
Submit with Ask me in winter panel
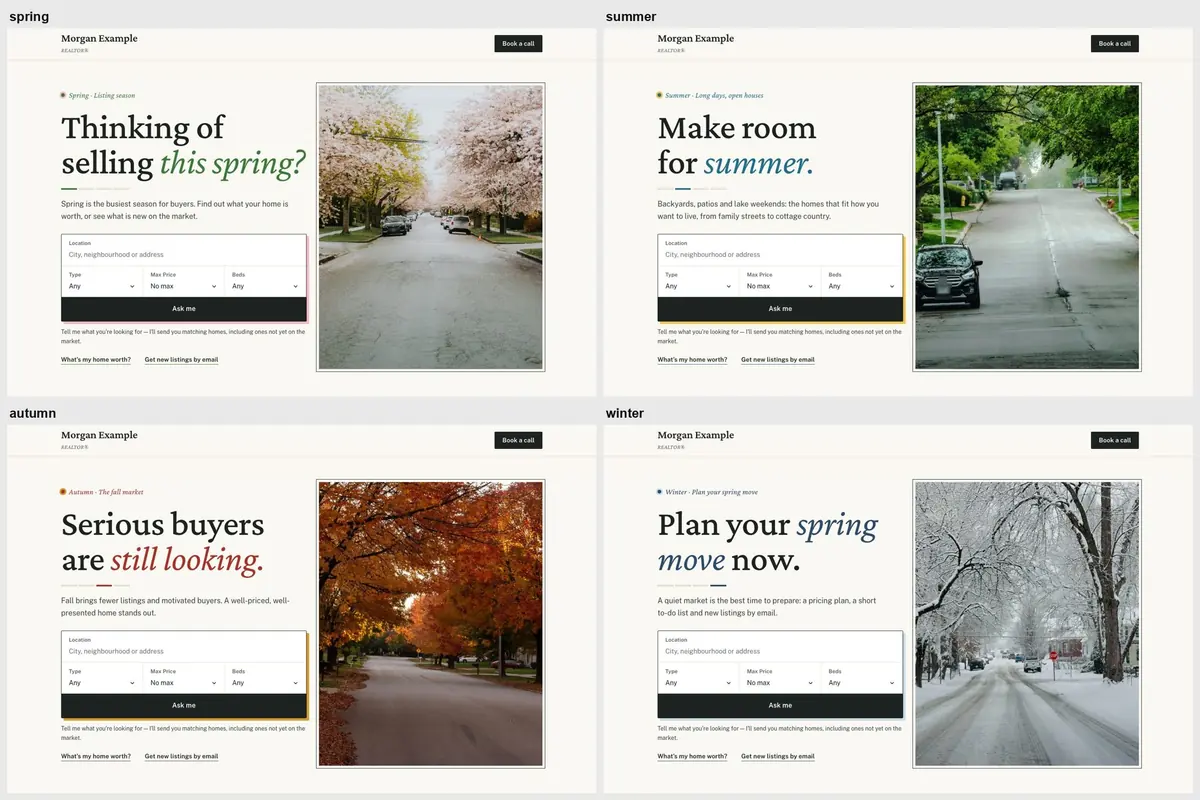point(780,706)
